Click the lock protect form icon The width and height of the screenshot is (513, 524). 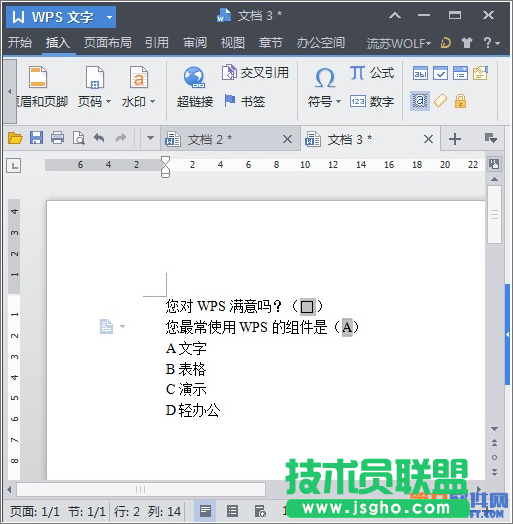point(460,101)
